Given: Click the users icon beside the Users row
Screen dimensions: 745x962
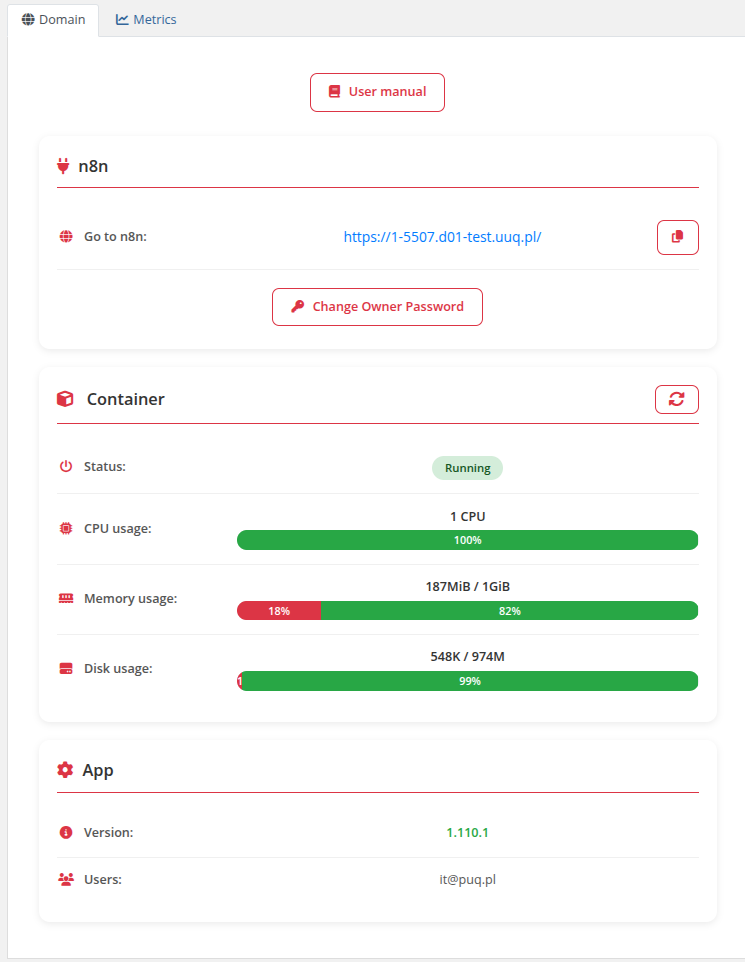Looking at the screenshot, I should (x=63, y=878).
